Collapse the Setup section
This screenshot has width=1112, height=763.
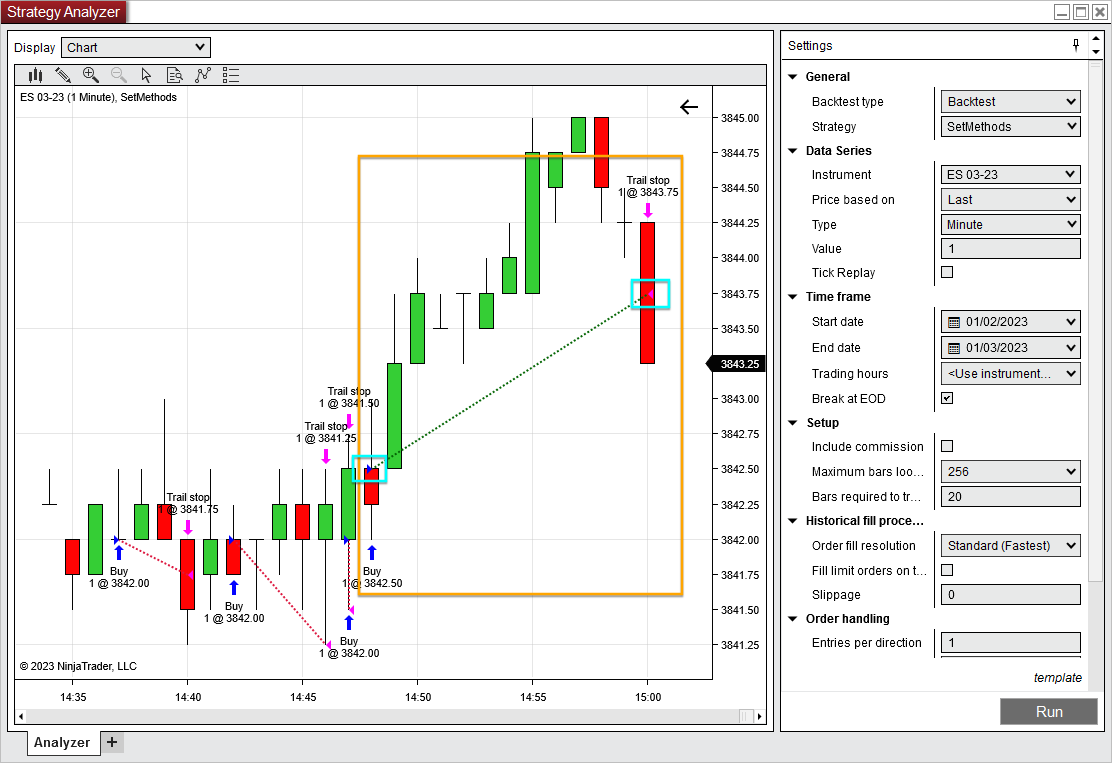click(x=793, y=423)
